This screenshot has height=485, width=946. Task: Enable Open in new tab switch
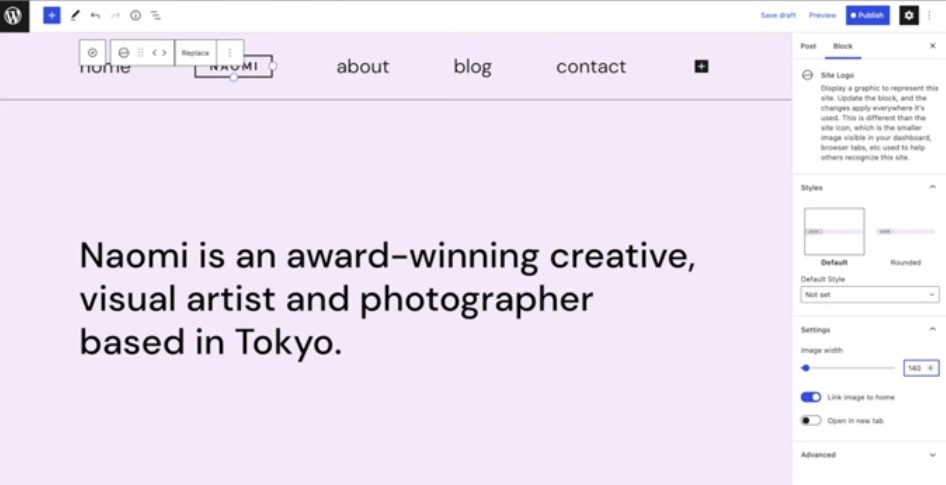(x=811, y=421)
